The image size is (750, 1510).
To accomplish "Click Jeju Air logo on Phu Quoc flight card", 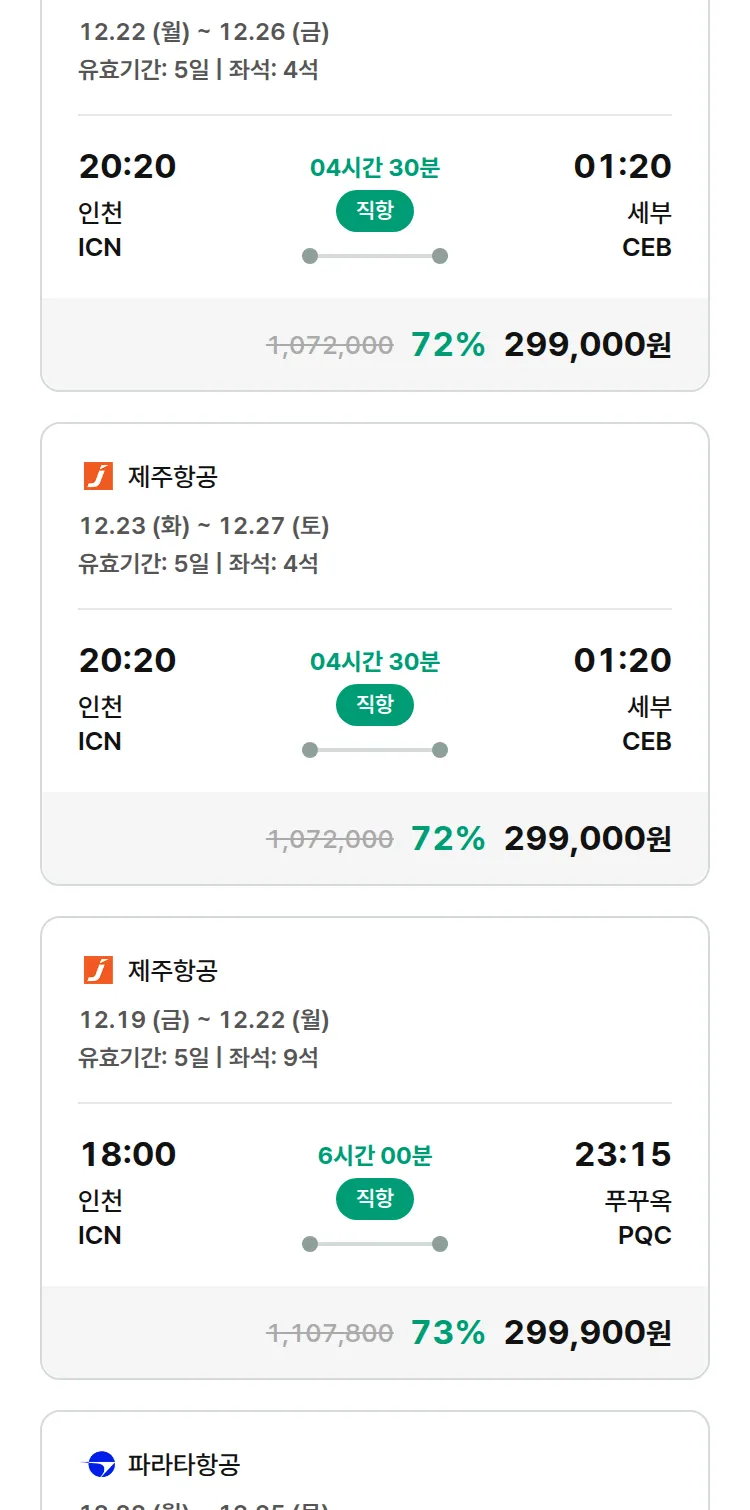I will pyautogui.click(x=98, y=970).
